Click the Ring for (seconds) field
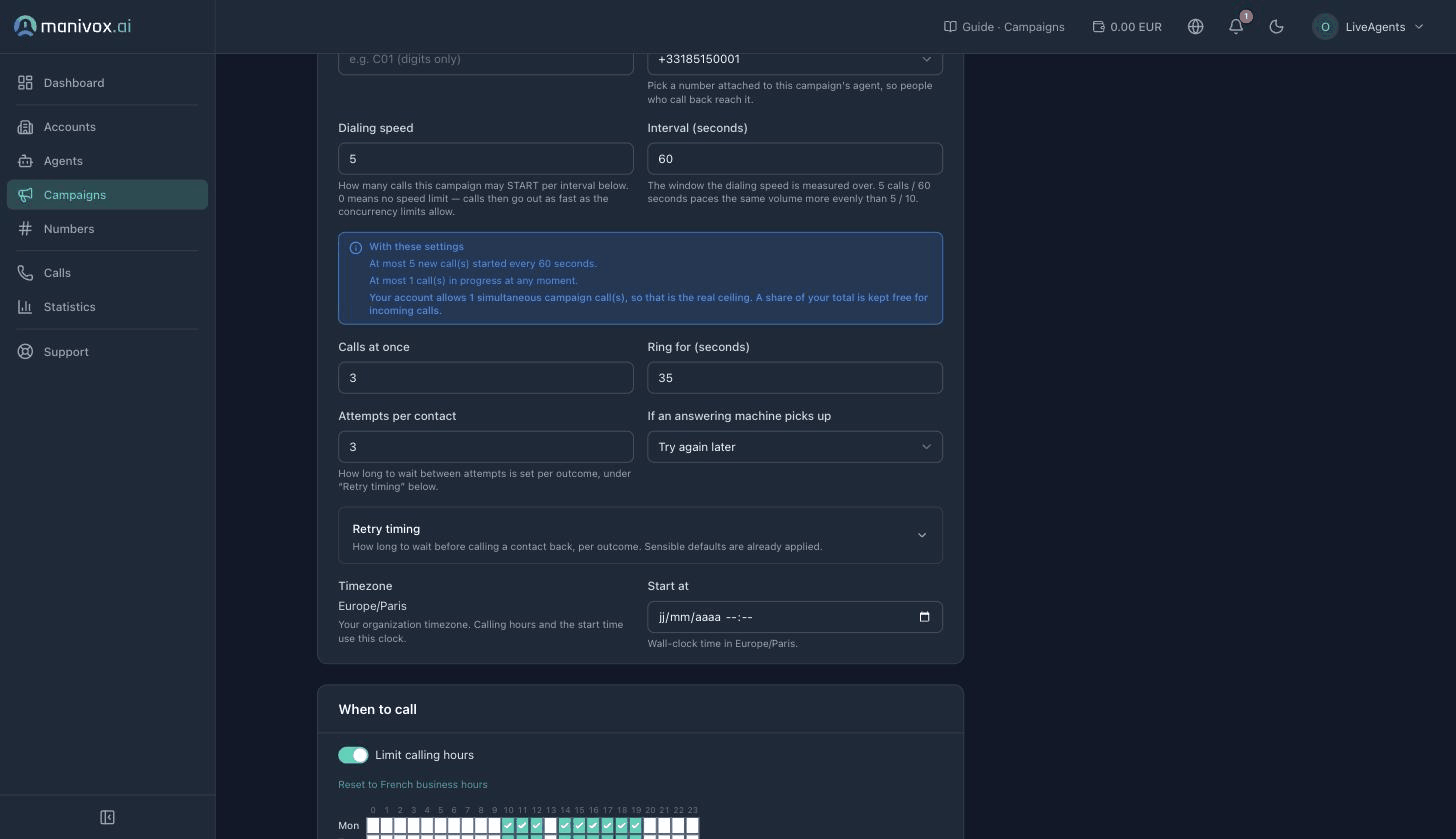Viewport: 1456px width, 839px height. click(x=795, y=378)
